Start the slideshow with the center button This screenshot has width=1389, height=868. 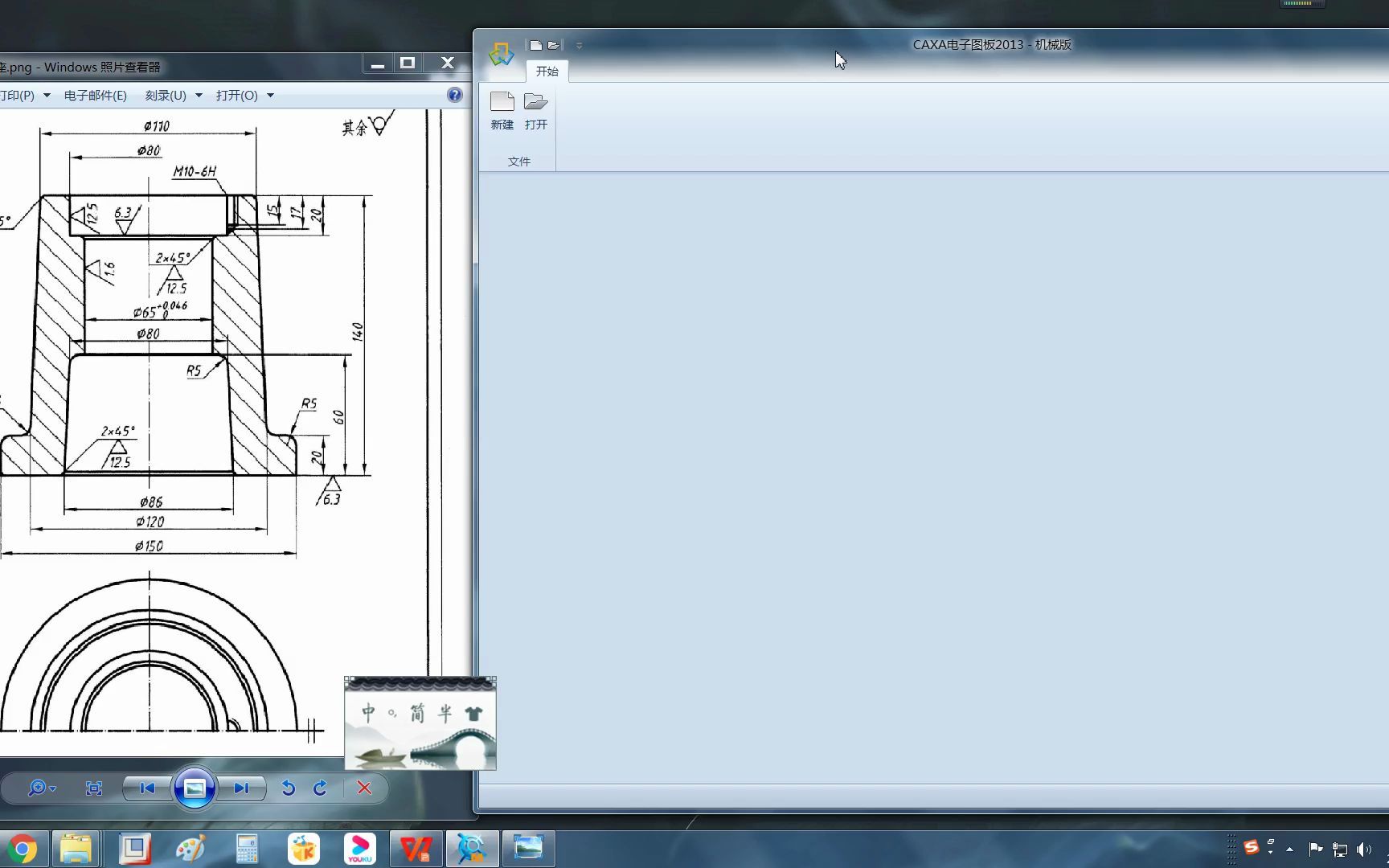195,788
